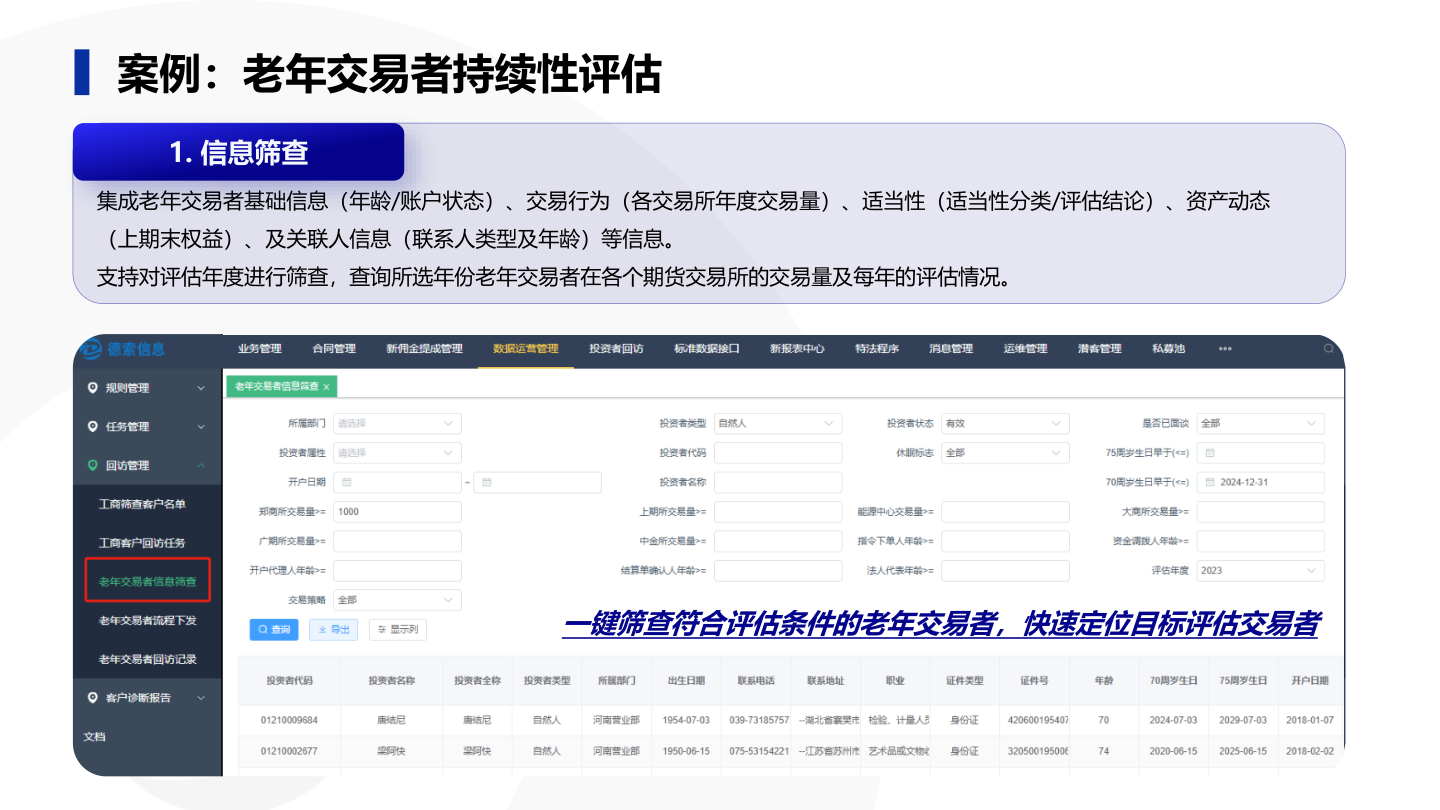Select investor code 01210002677 in the table
1440x810 pixels.
289,751
